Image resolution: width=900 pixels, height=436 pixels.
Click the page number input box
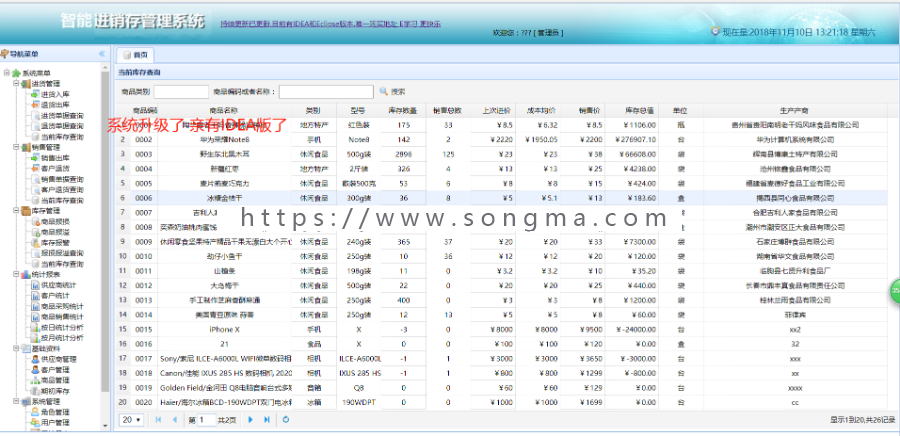(x=207, y=420)
